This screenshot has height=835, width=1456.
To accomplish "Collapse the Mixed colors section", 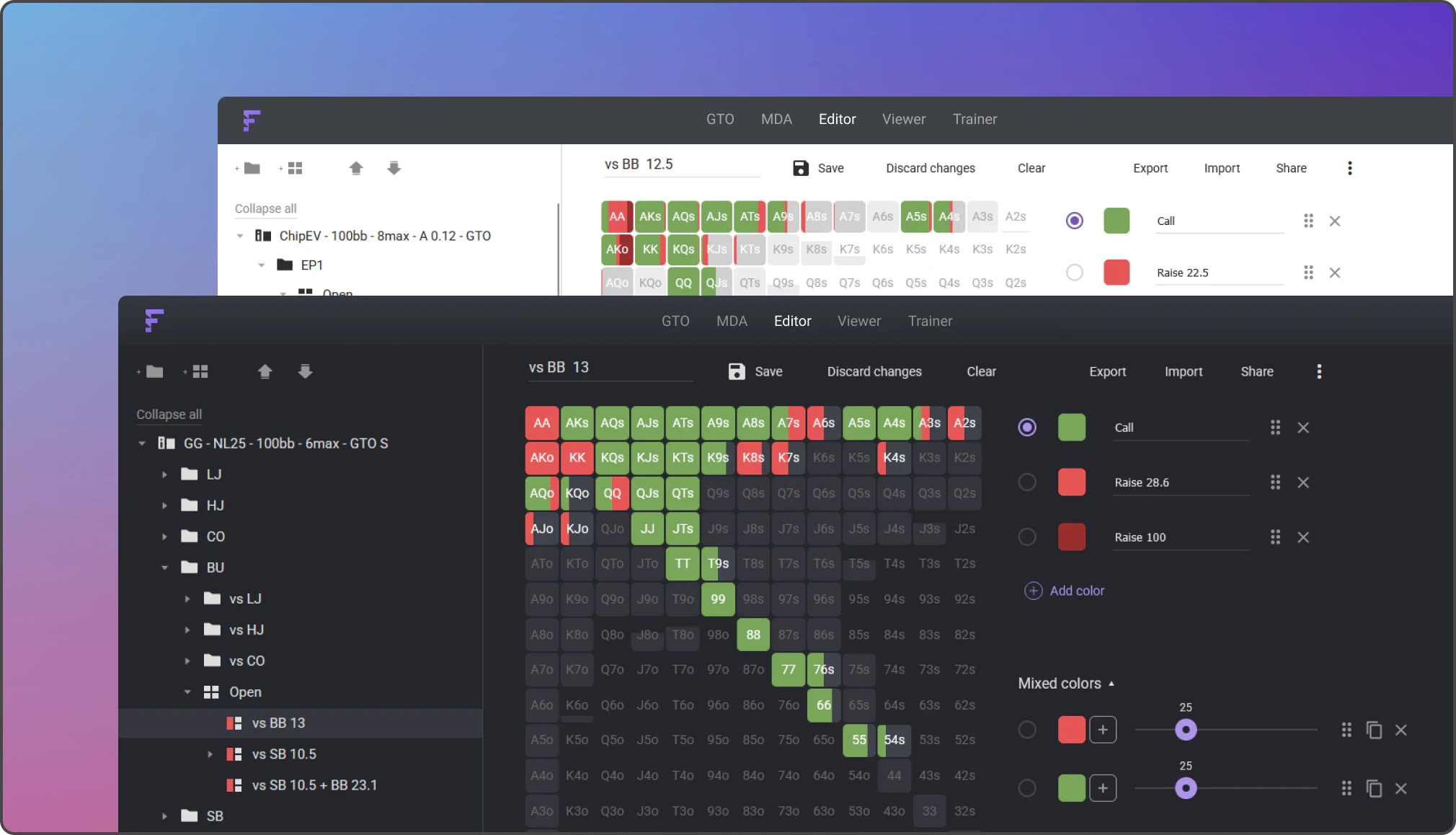I will click(x=1067, y=683).
